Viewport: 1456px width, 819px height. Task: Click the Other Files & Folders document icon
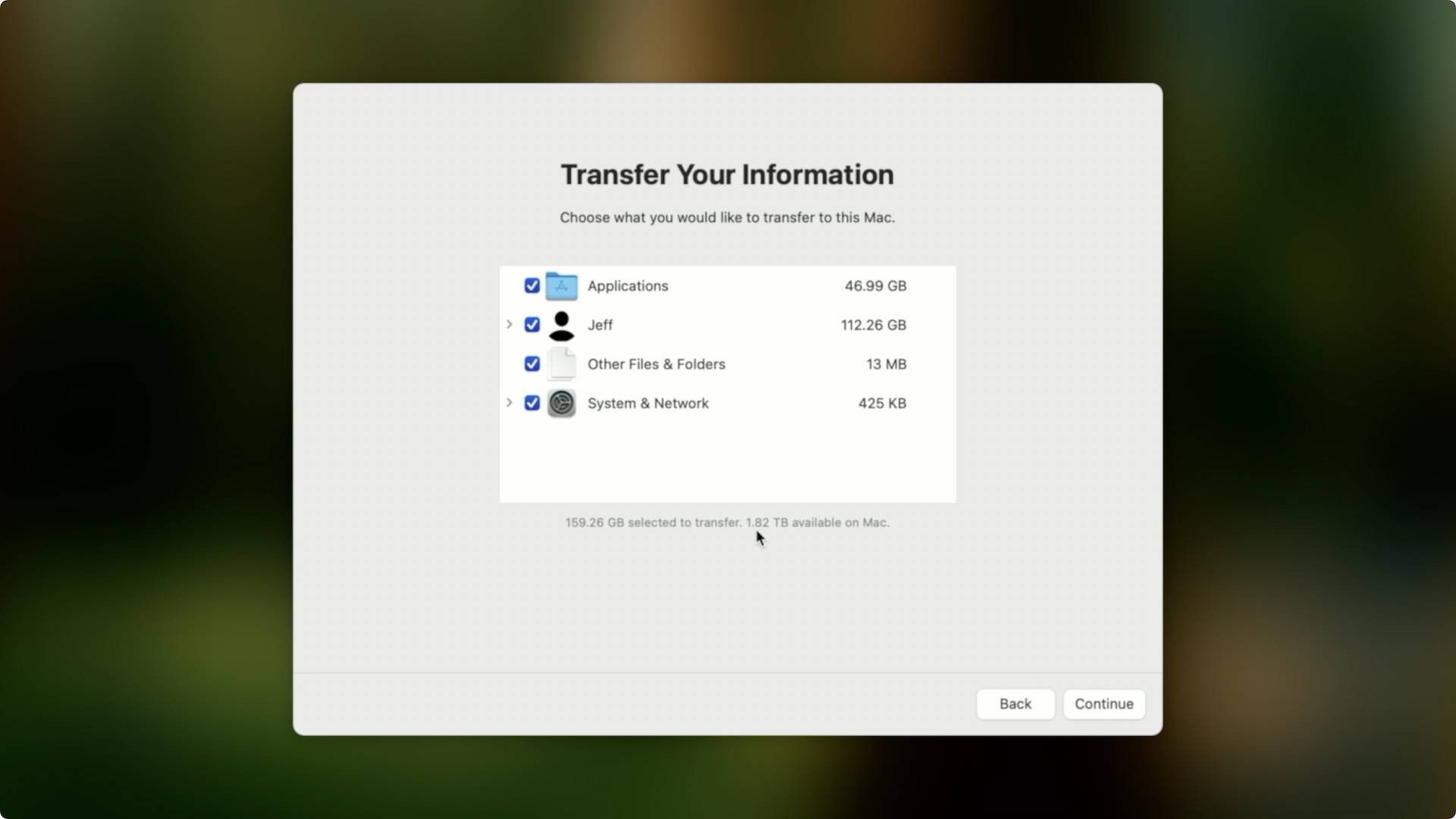pos(562,364)
